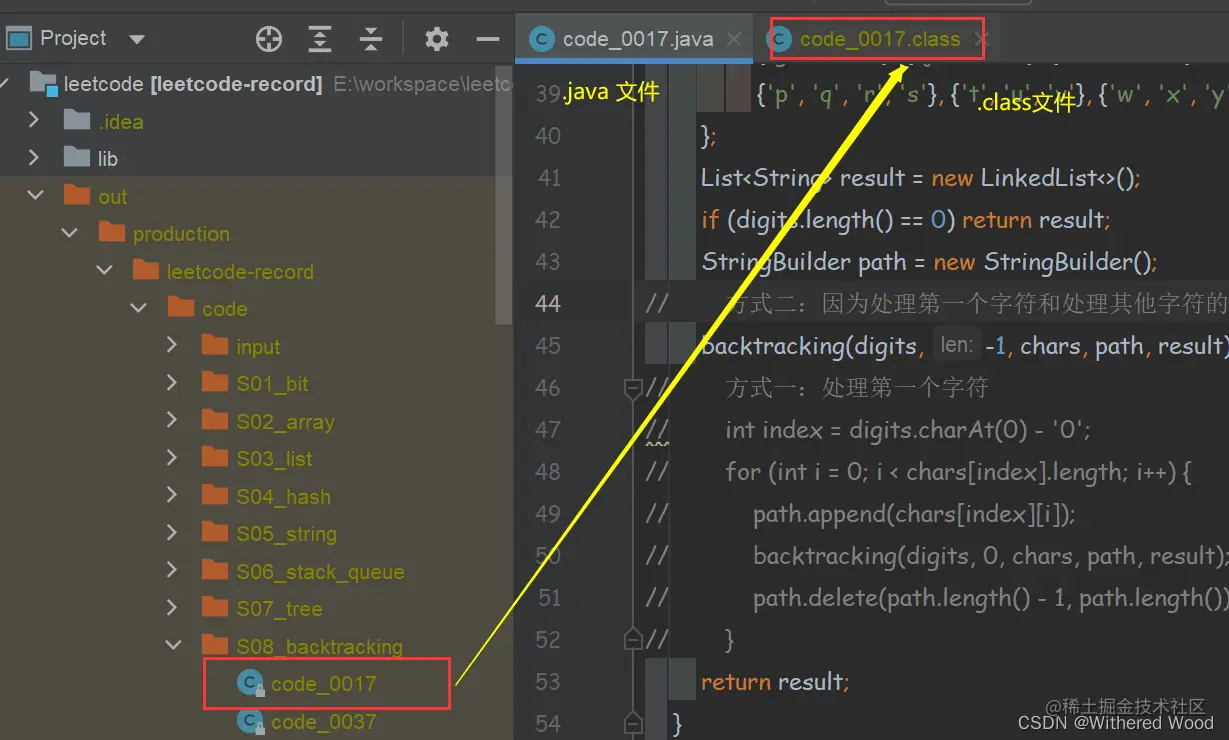Click the Project window icon
This screenshot has height=740, width=1229.
pos(19,39)
